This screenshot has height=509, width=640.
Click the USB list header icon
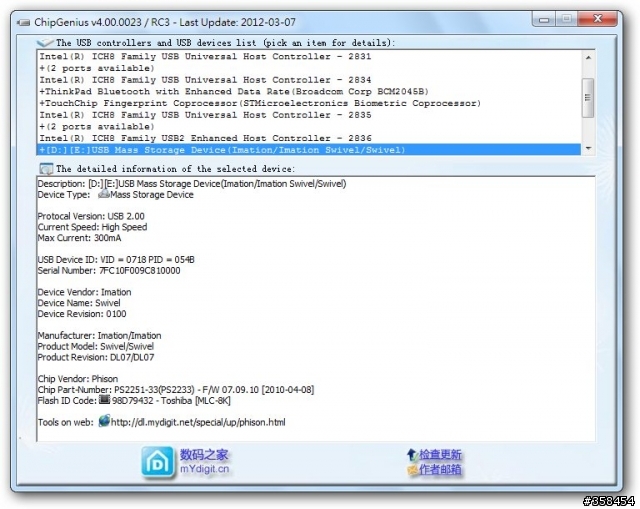click(45, 42)
